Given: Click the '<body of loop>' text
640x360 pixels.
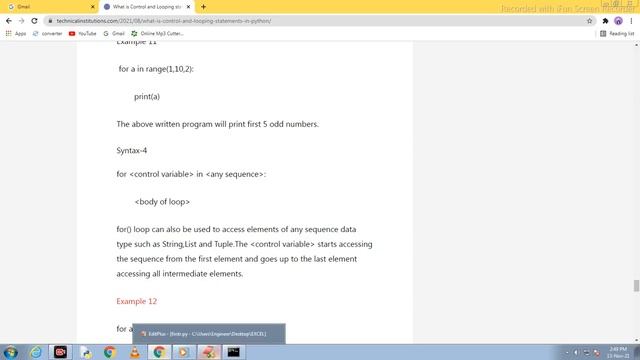Looking at the screenshot, I should pos(162,202).
